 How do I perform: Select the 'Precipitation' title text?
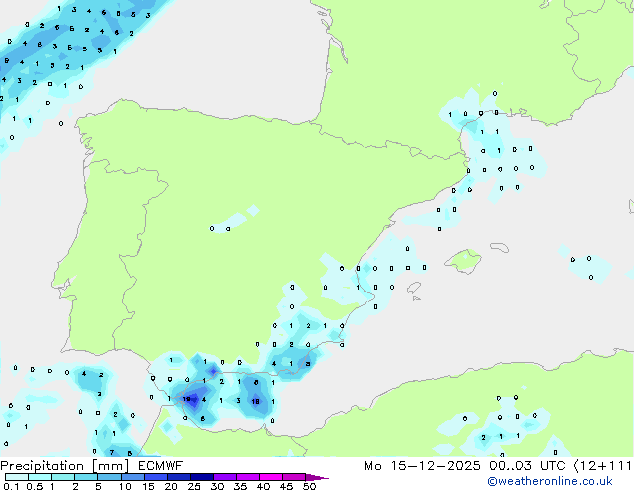[x=42, y=466]
